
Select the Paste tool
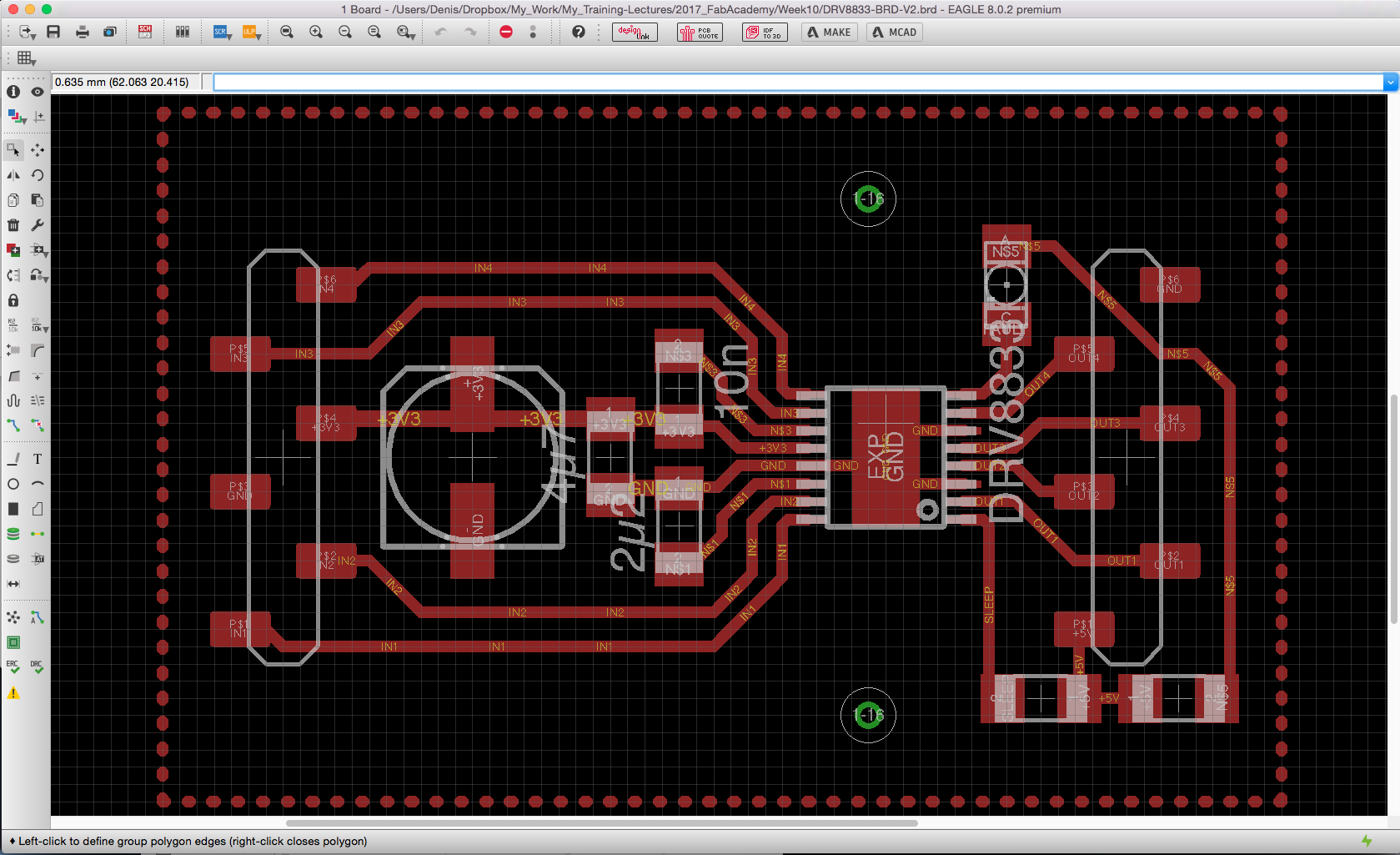coord(38,200)
